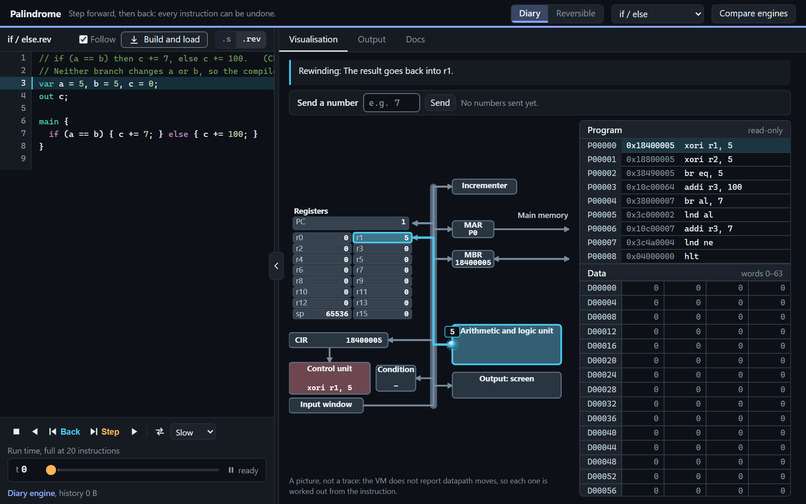806x504 pixels.
Task: Select program row P00002 br eq, 5
Action: tap(685, 173)
